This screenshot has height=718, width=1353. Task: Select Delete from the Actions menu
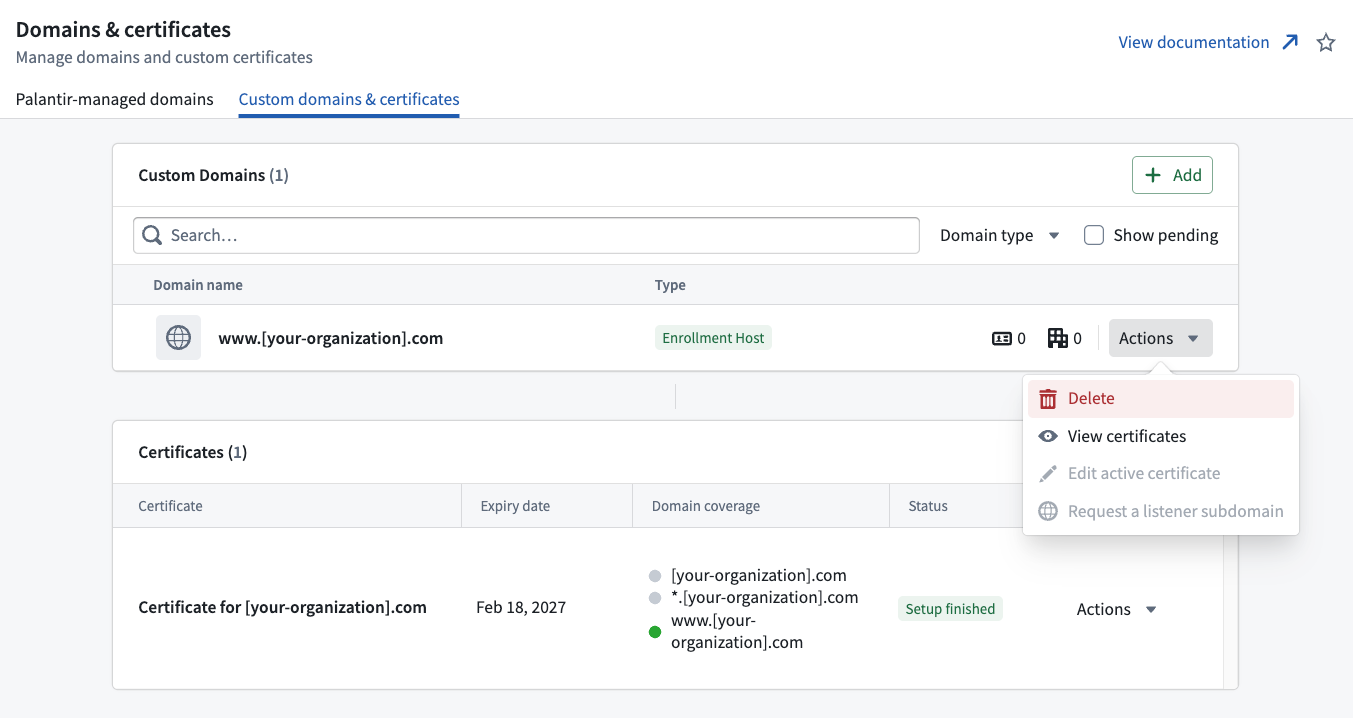tap(1161, 398)
